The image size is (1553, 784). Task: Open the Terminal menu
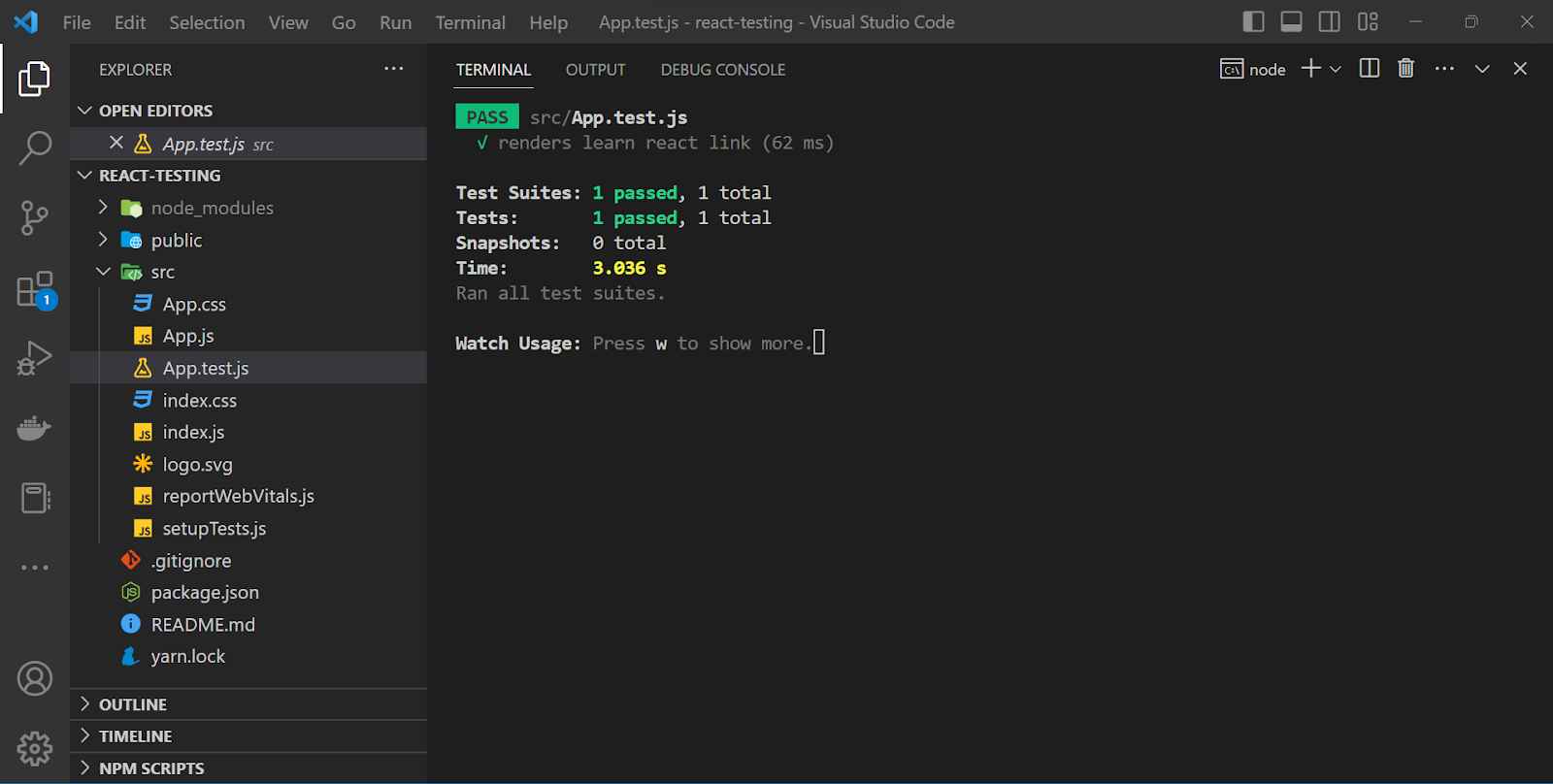470,22
